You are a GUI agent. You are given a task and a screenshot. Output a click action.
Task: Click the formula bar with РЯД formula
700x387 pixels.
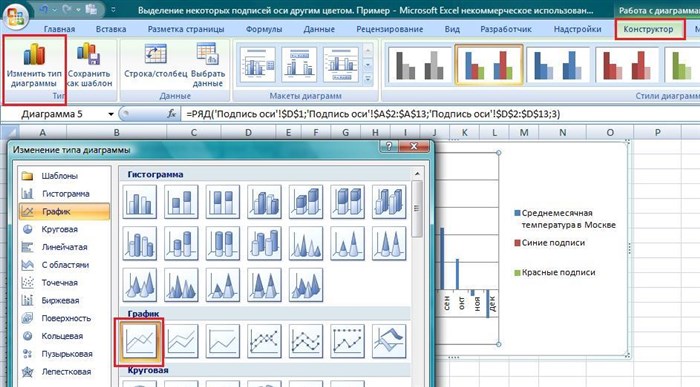tap(440, 114)
